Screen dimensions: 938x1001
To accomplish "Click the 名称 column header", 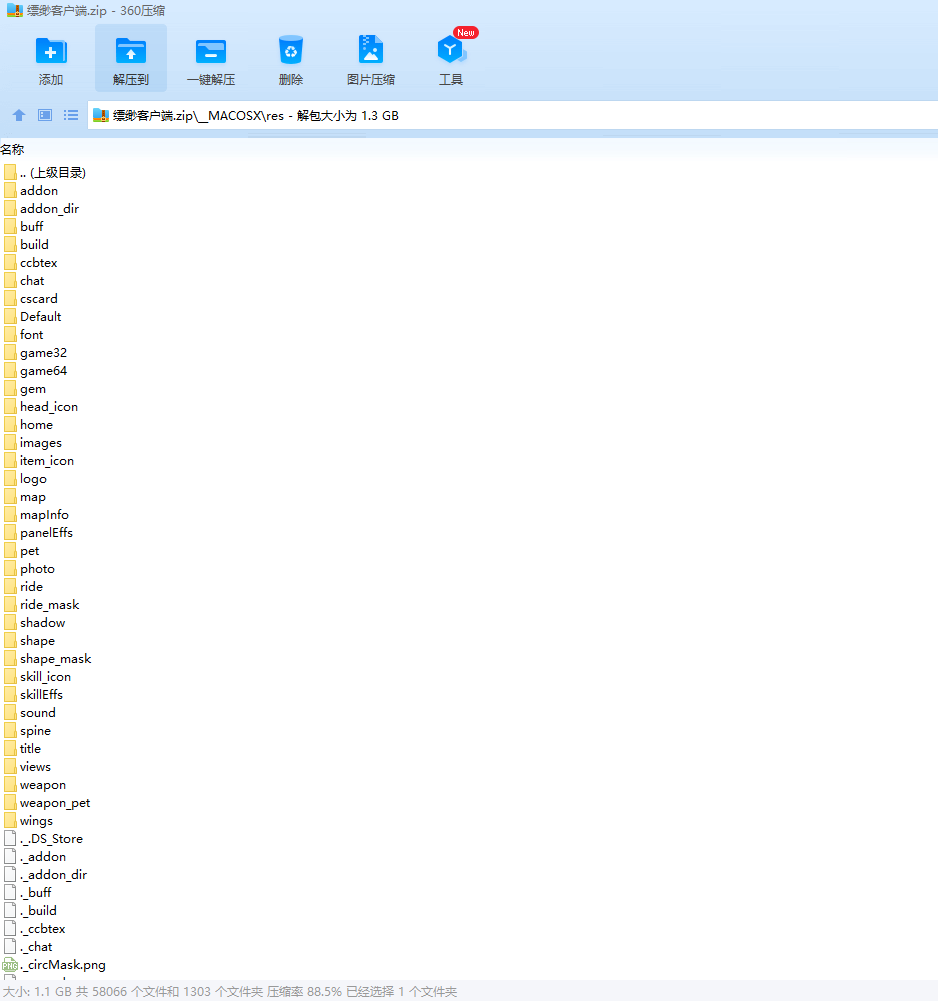I will 13,149.
